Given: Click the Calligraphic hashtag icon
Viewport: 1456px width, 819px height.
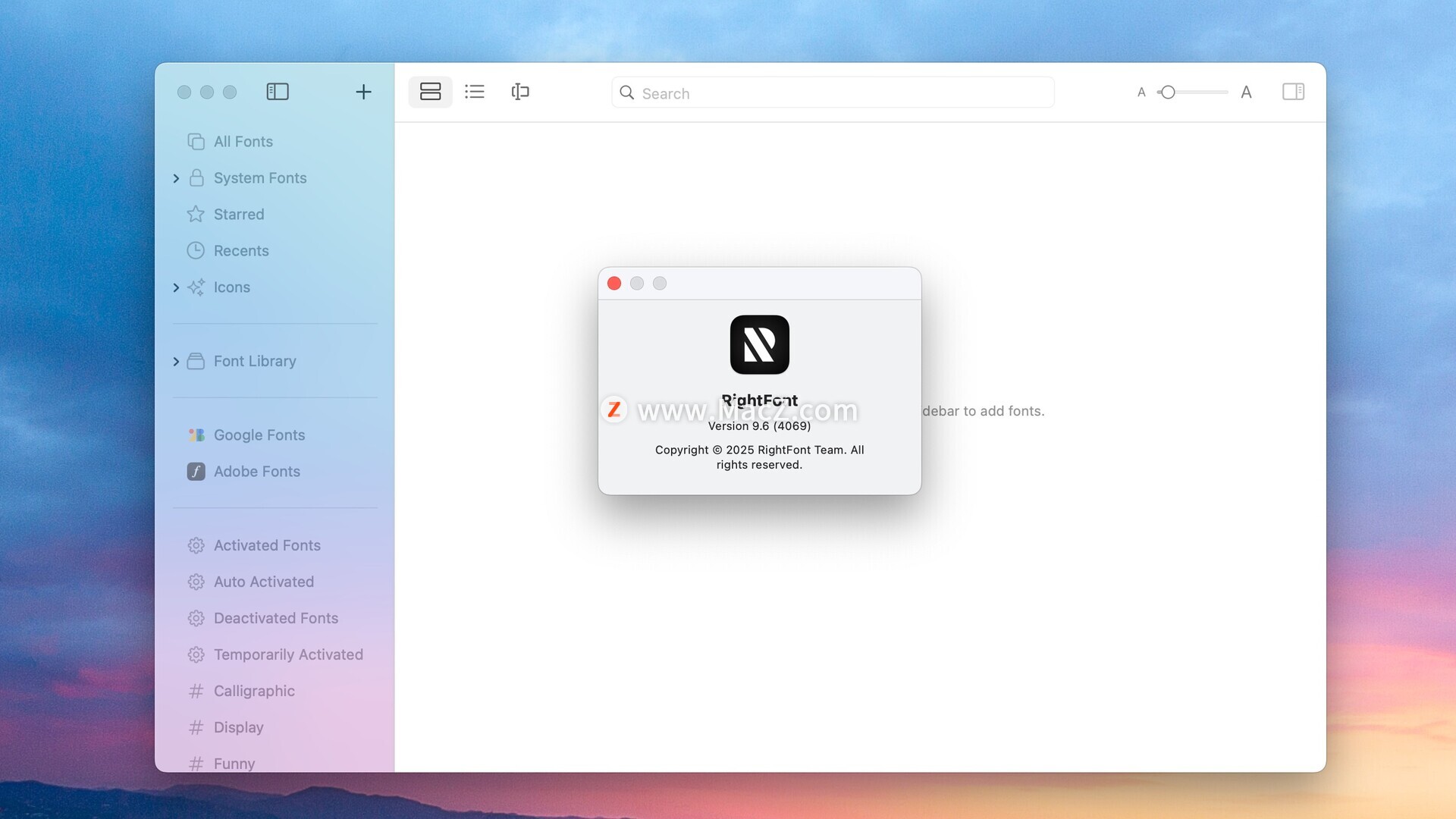Looking at the screenshot, I should click(x=196, y=691).
